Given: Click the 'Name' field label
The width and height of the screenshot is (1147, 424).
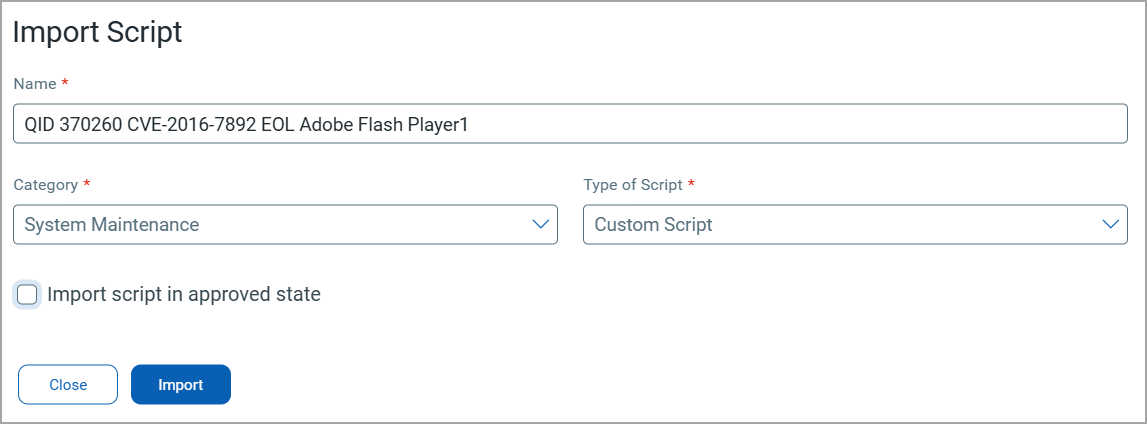Looking at the screenshot, I should pyautogui.click(x=35, y=84).
